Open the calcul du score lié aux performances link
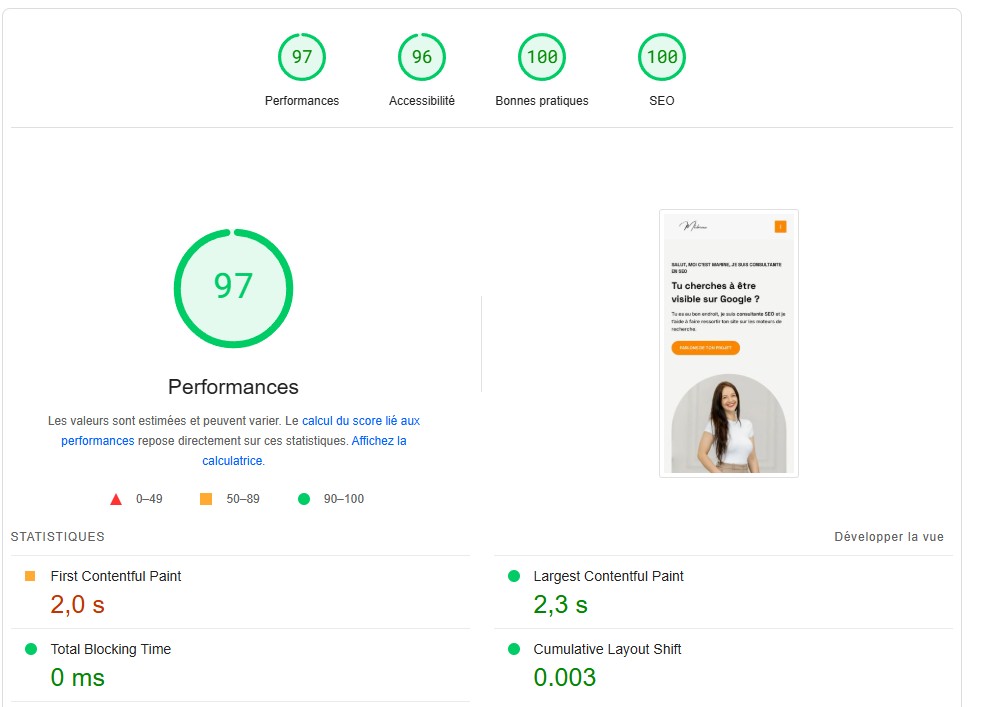Screen dimensions: 981x707 coord(360,421)
